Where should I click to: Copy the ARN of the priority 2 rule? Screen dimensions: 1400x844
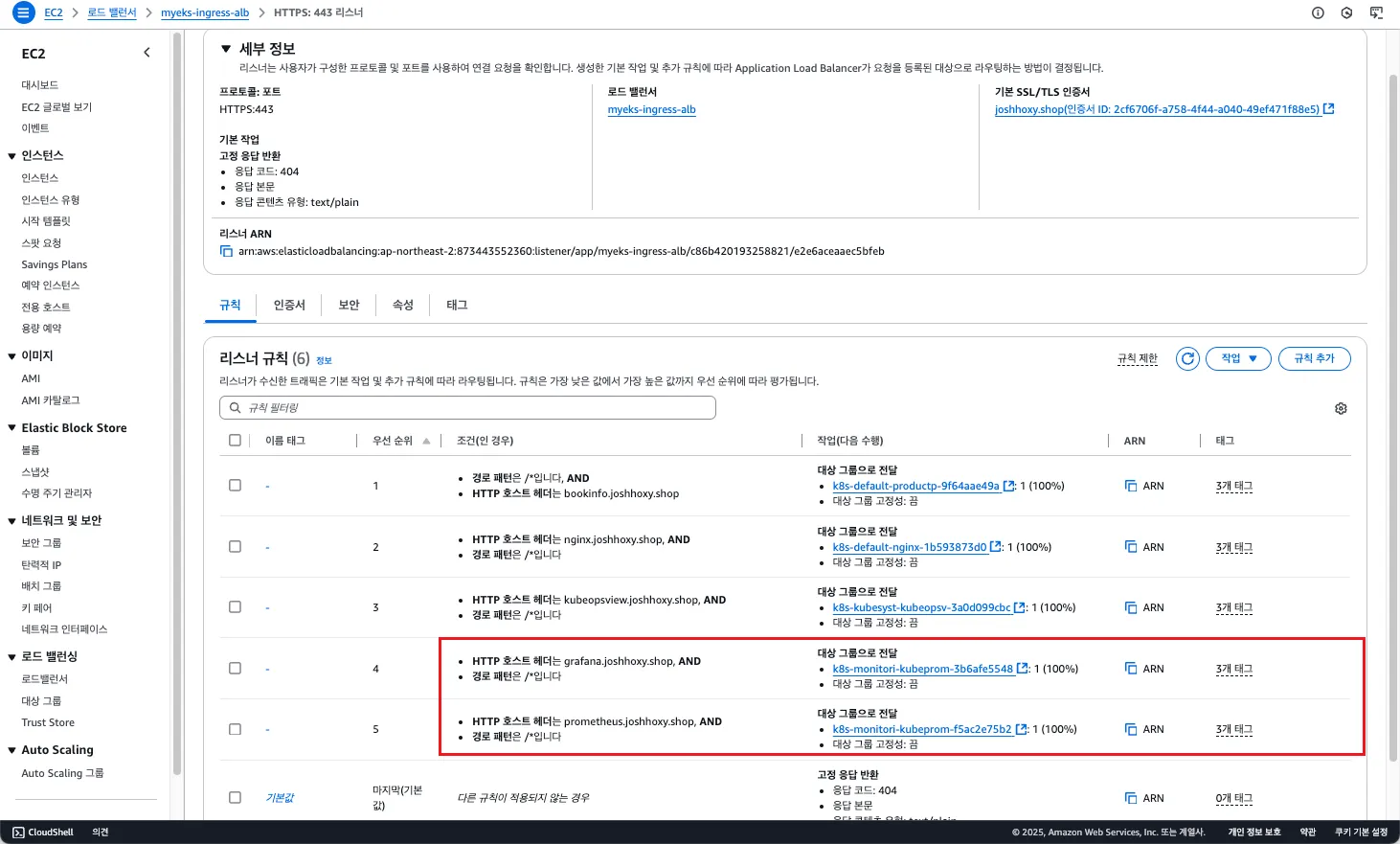coord(1131,547)
